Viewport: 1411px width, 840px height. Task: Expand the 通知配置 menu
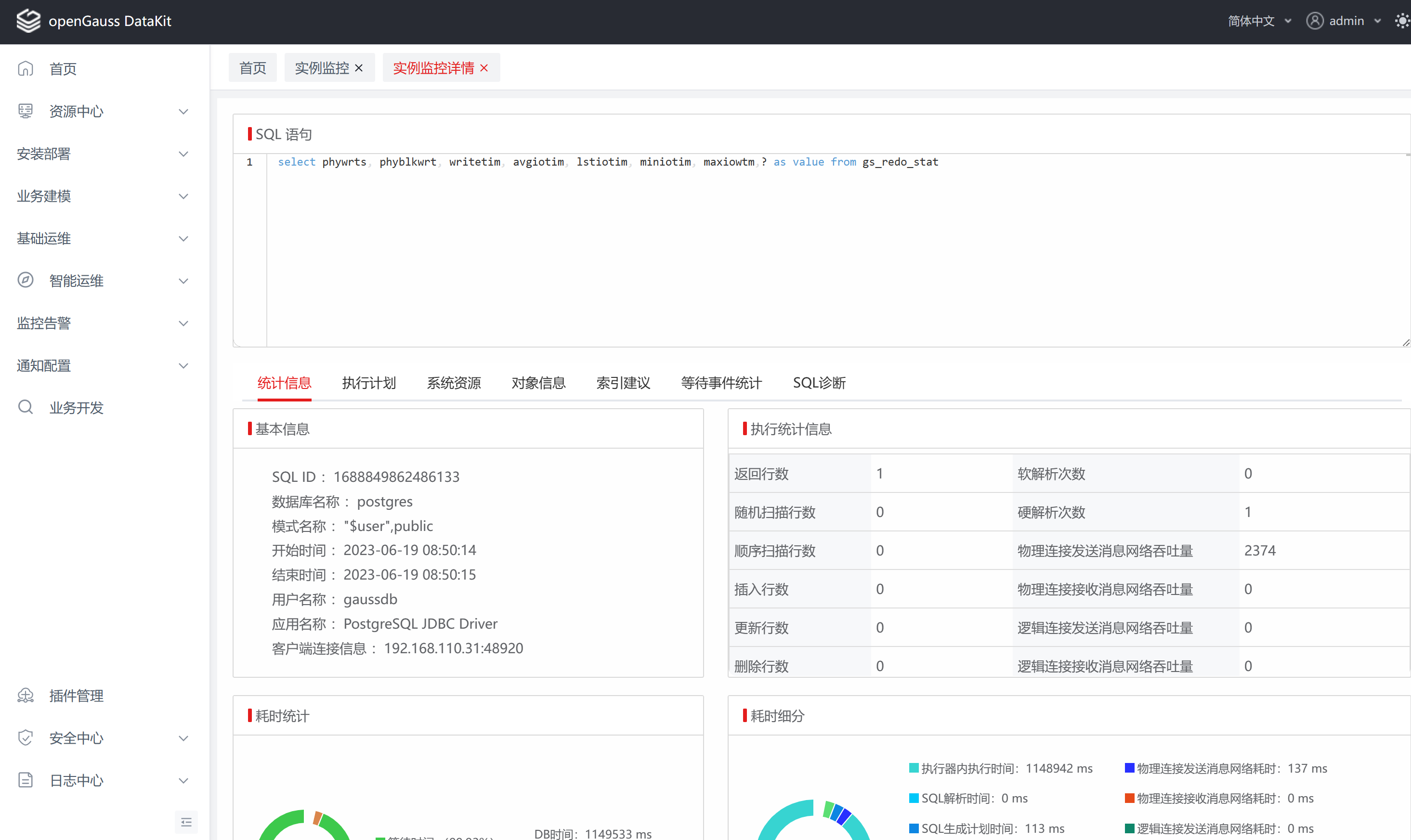183,366
